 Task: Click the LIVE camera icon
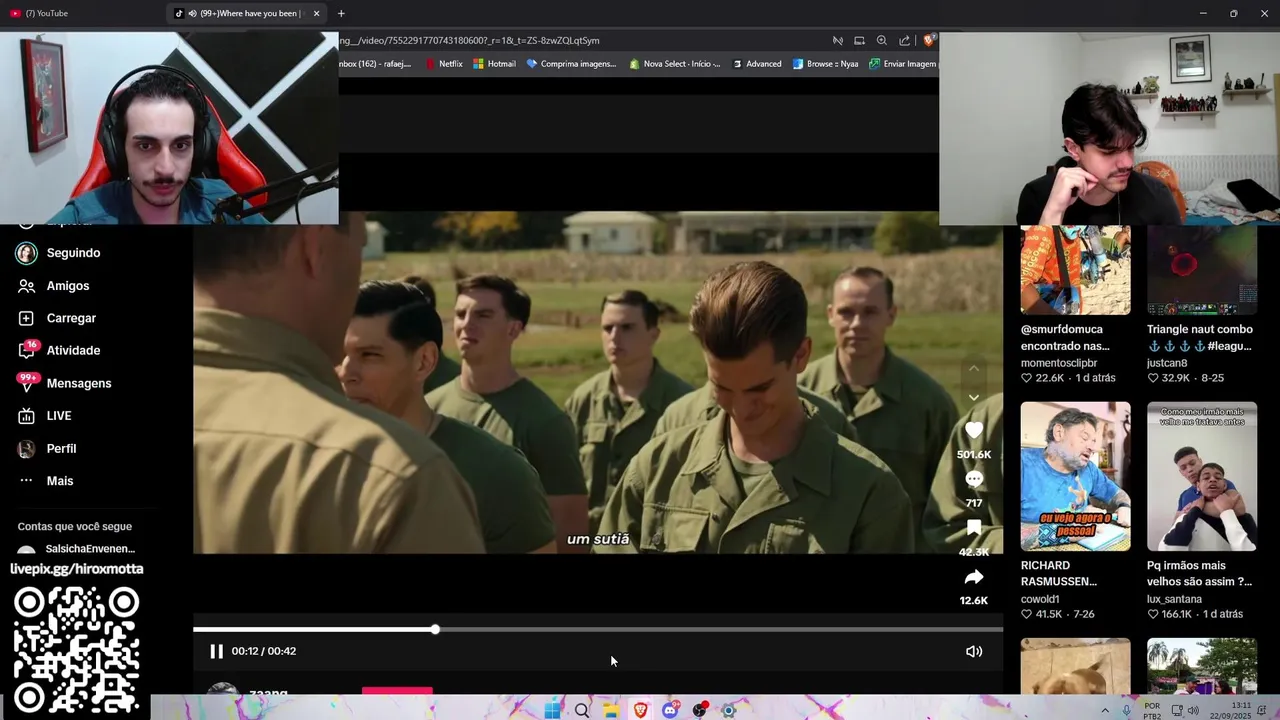coord(27,416)
